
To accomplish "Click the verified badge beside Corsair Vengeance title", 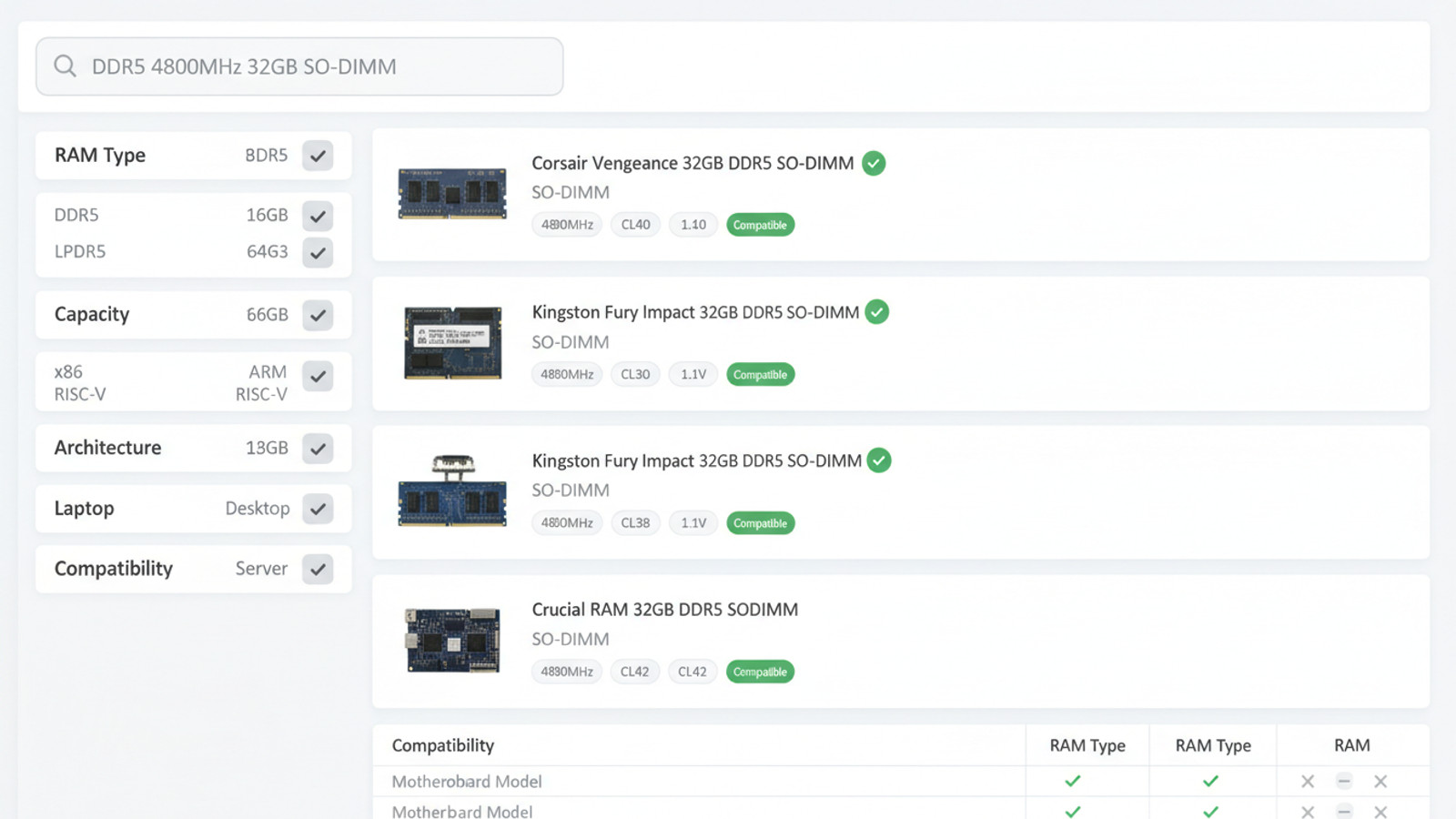I will point(874,164).
